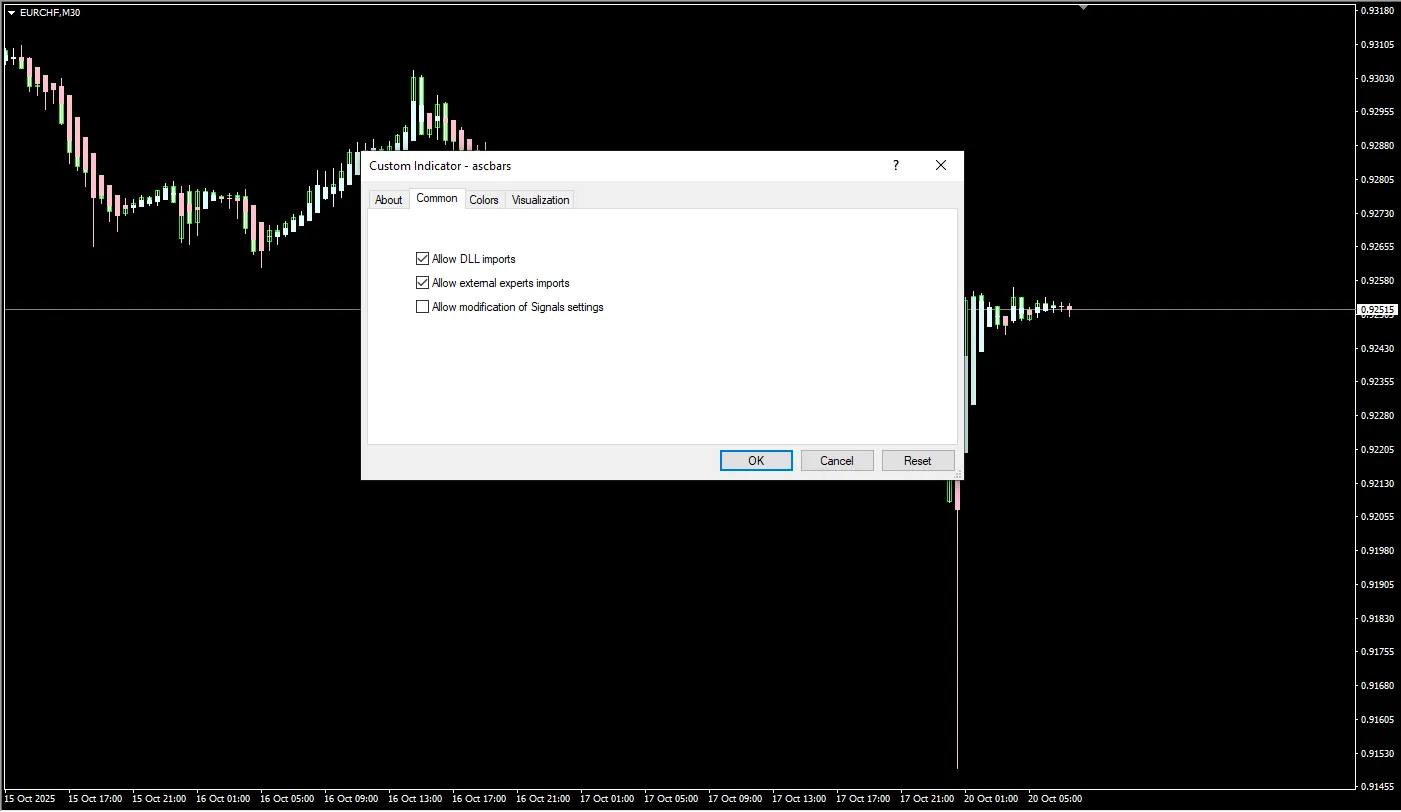Click the chart shift triangle marker
1401x812 pixels.
point(1082,7)
